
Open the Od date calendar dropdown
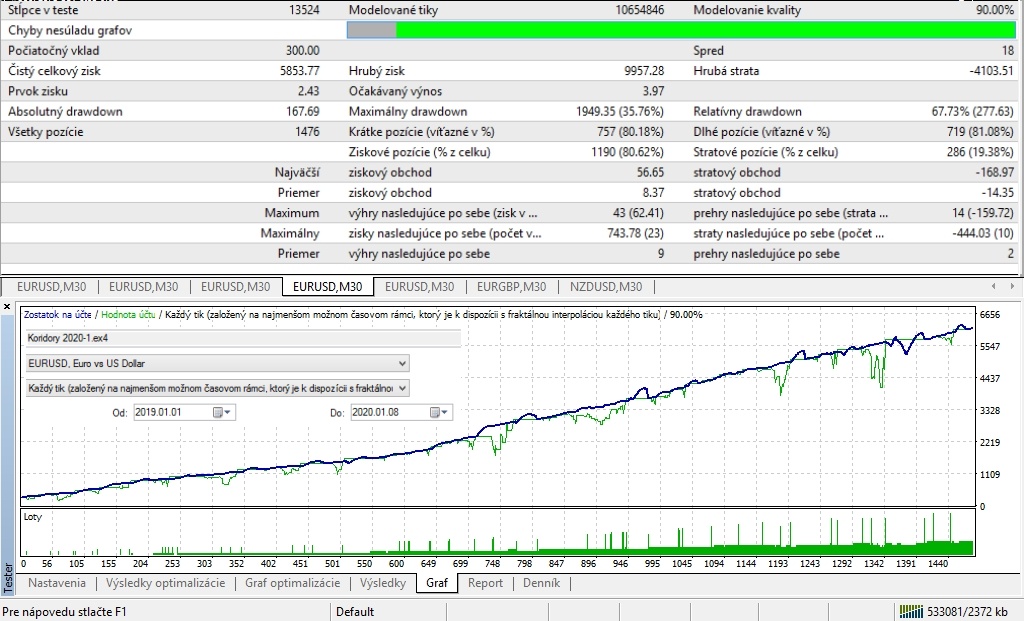(x=222, y=413)
